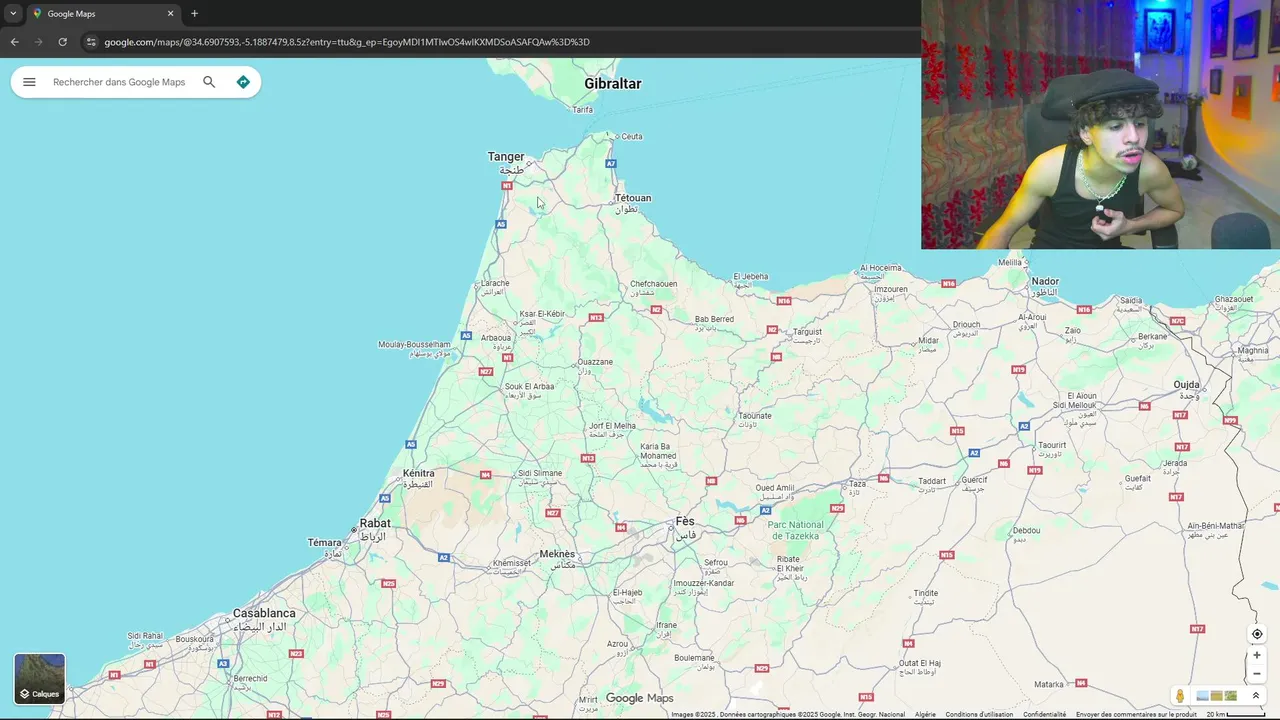Expand imagery strip with double chevron
This screenshot has height=720, width=1280.
point(1256,696)
